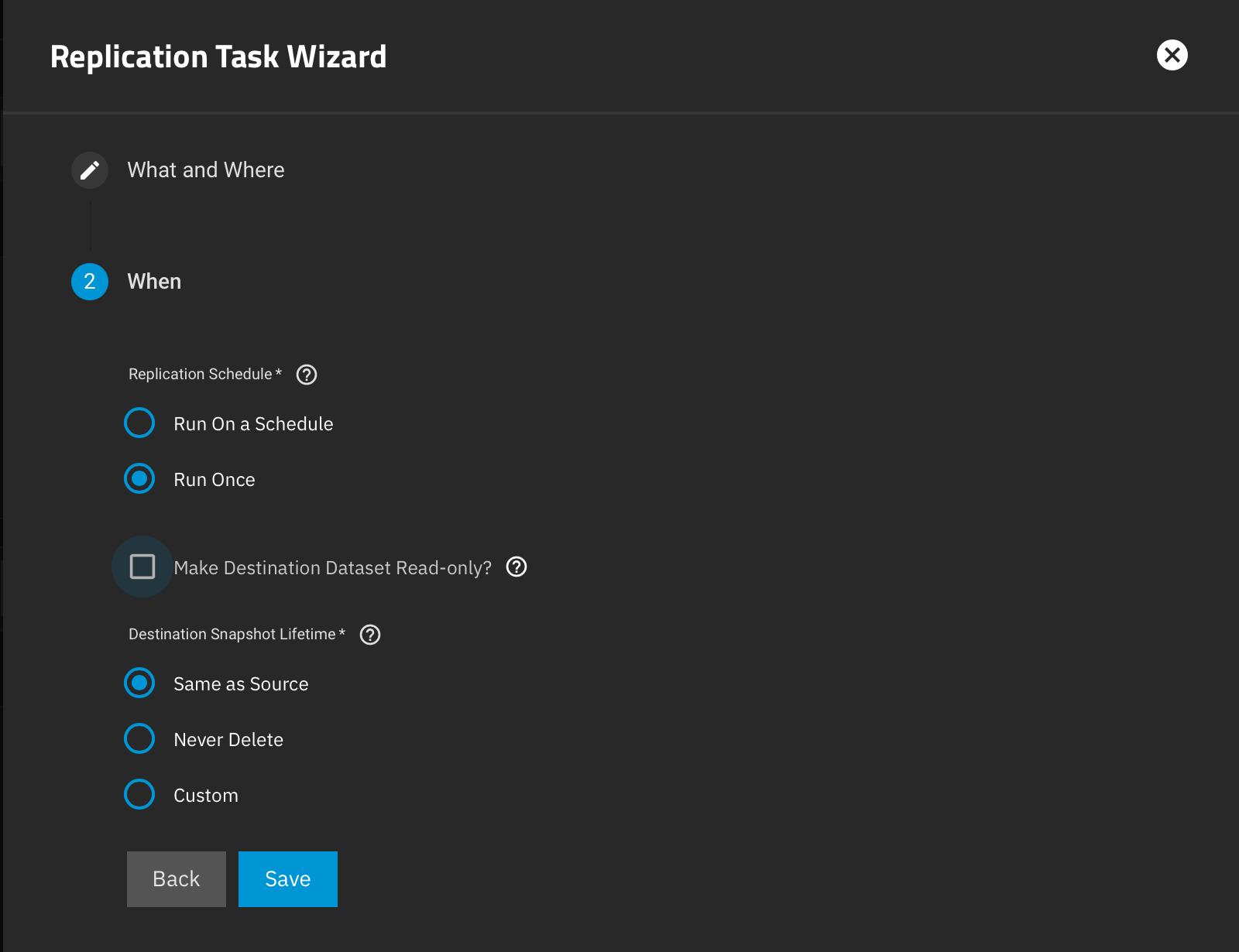Close the Replication Task Wizard dialog
The height and width of the screenshot is (952, 1239).
pyautogui.click(x=1172, y=55)
